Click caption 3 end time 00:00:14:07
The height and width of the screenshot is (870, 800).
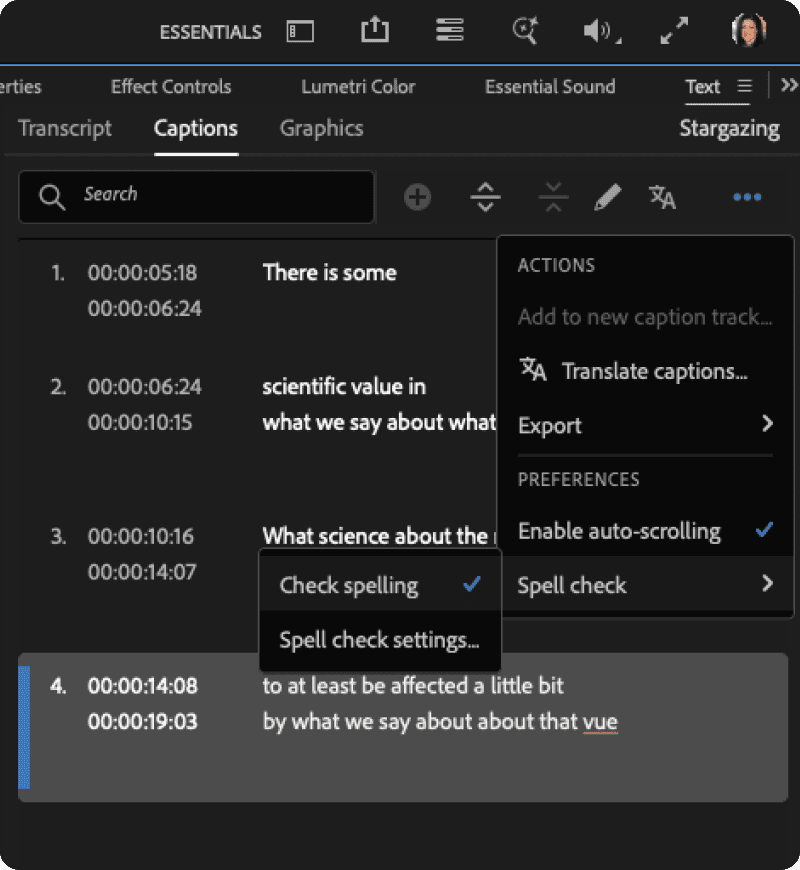tap(142, 572)
